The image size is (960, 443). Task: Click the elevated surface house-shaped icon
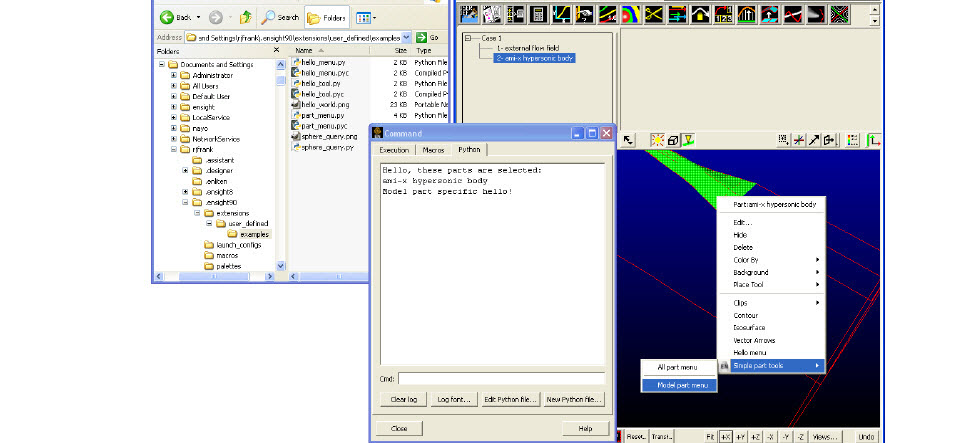point(700,13)
